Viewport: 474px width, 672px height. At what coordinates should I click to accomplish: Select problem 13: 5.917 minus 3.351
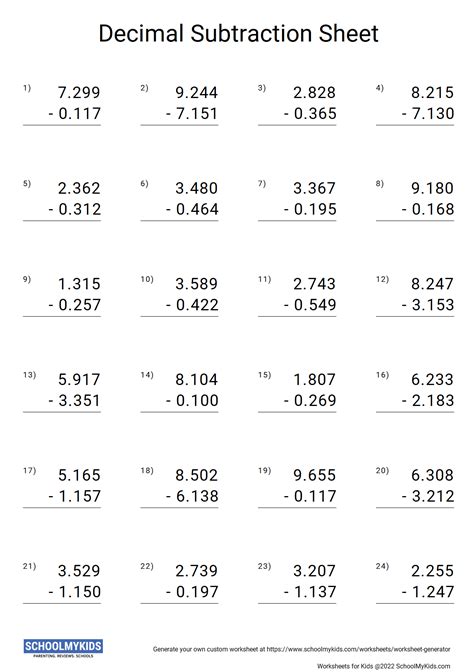[x=62, y=391]
